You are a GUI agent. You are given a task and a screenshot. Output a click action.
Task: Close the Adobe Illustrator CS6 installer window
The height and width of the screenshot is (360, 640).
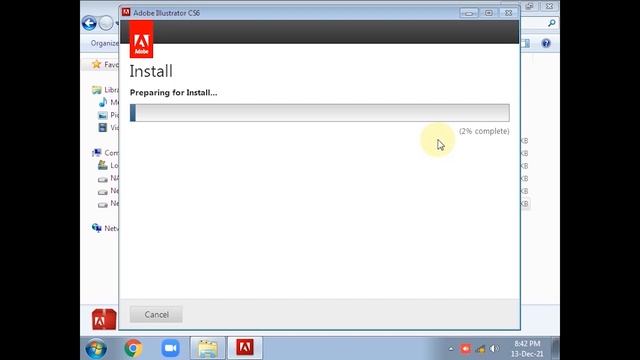(x=508, y=13)
